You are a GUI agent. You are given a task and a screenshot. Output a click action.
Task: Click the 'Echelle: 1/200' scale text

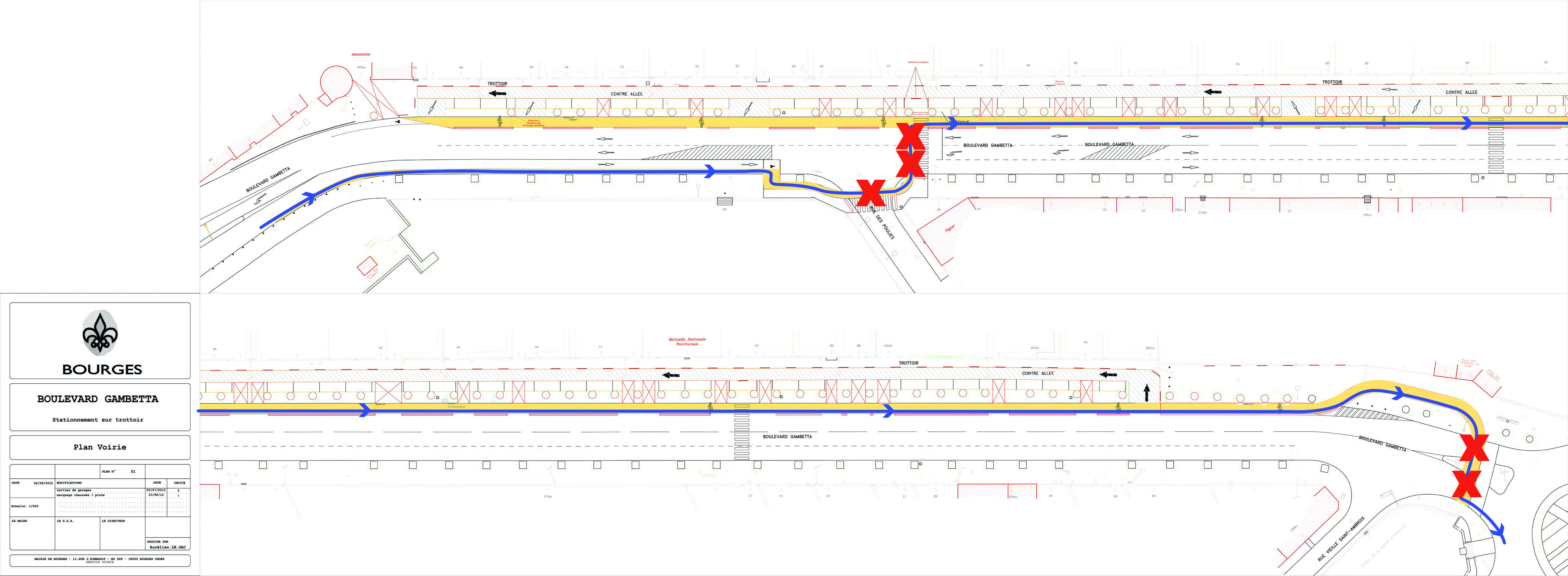point(25,506)
